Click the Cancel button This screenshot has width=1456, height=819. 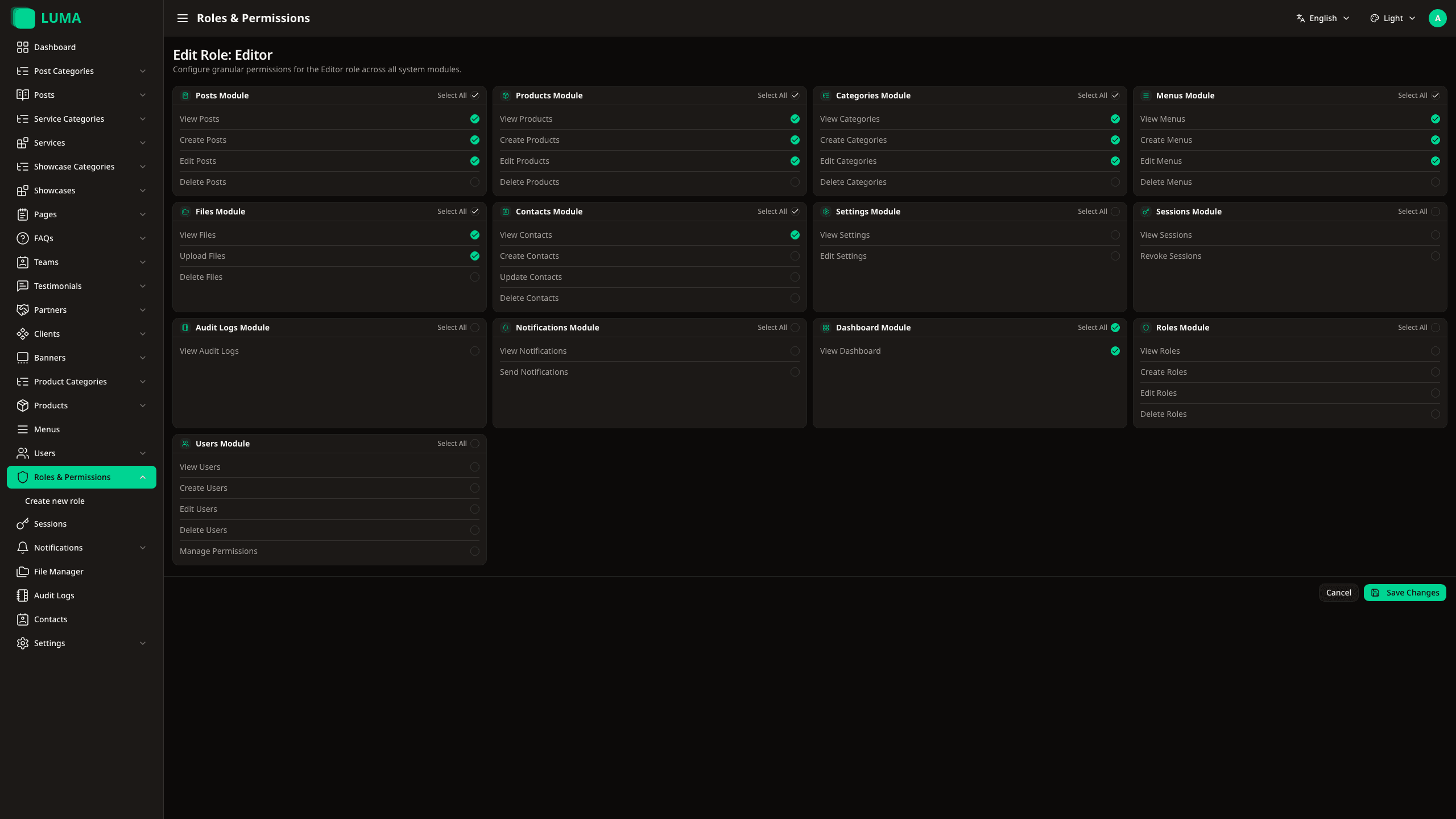pos(1338,593)
